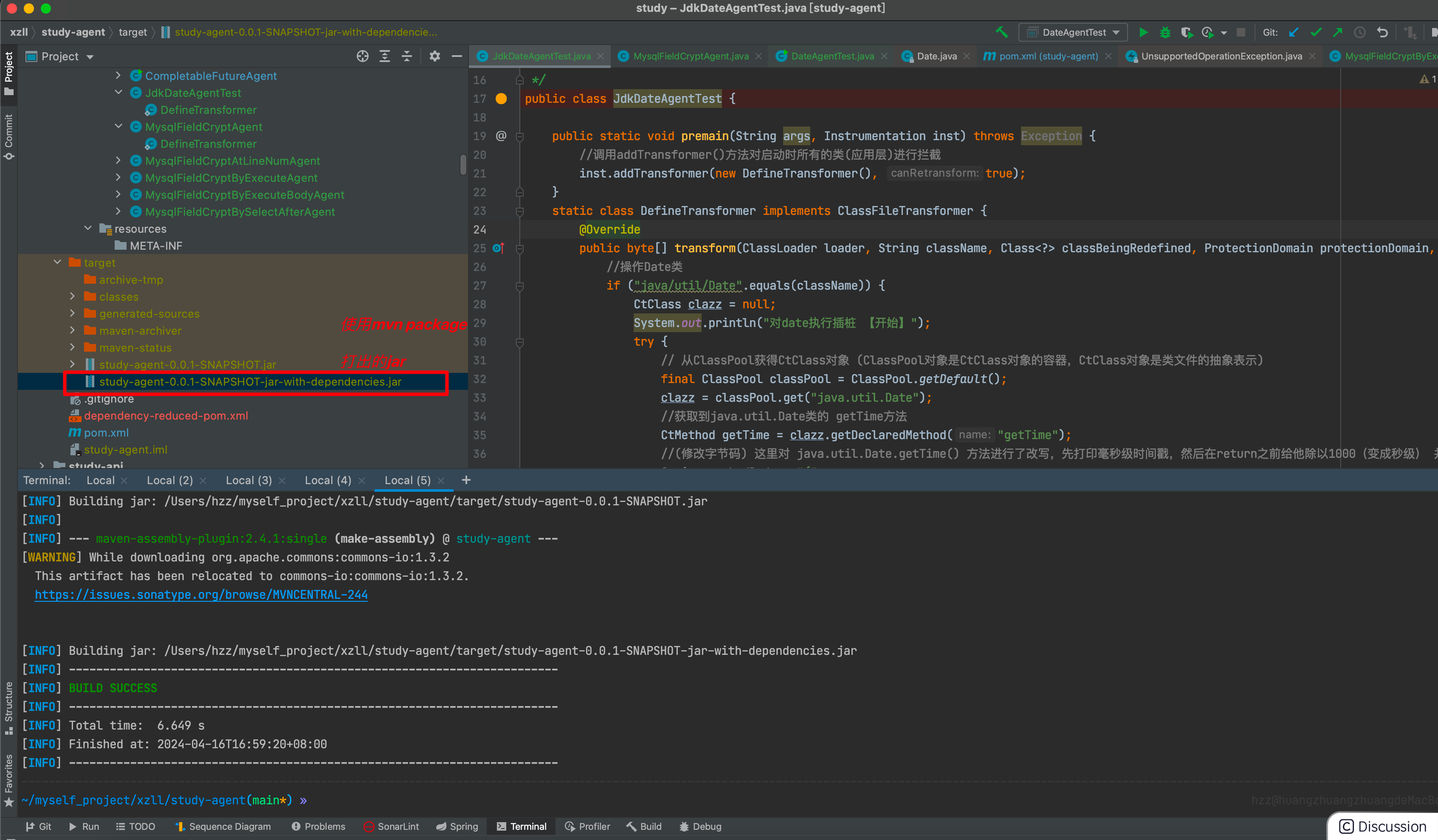Open the profiler dropdown arrow beside run icons
Viewport: 1438px width, 840px height.
click(1224, 33)
